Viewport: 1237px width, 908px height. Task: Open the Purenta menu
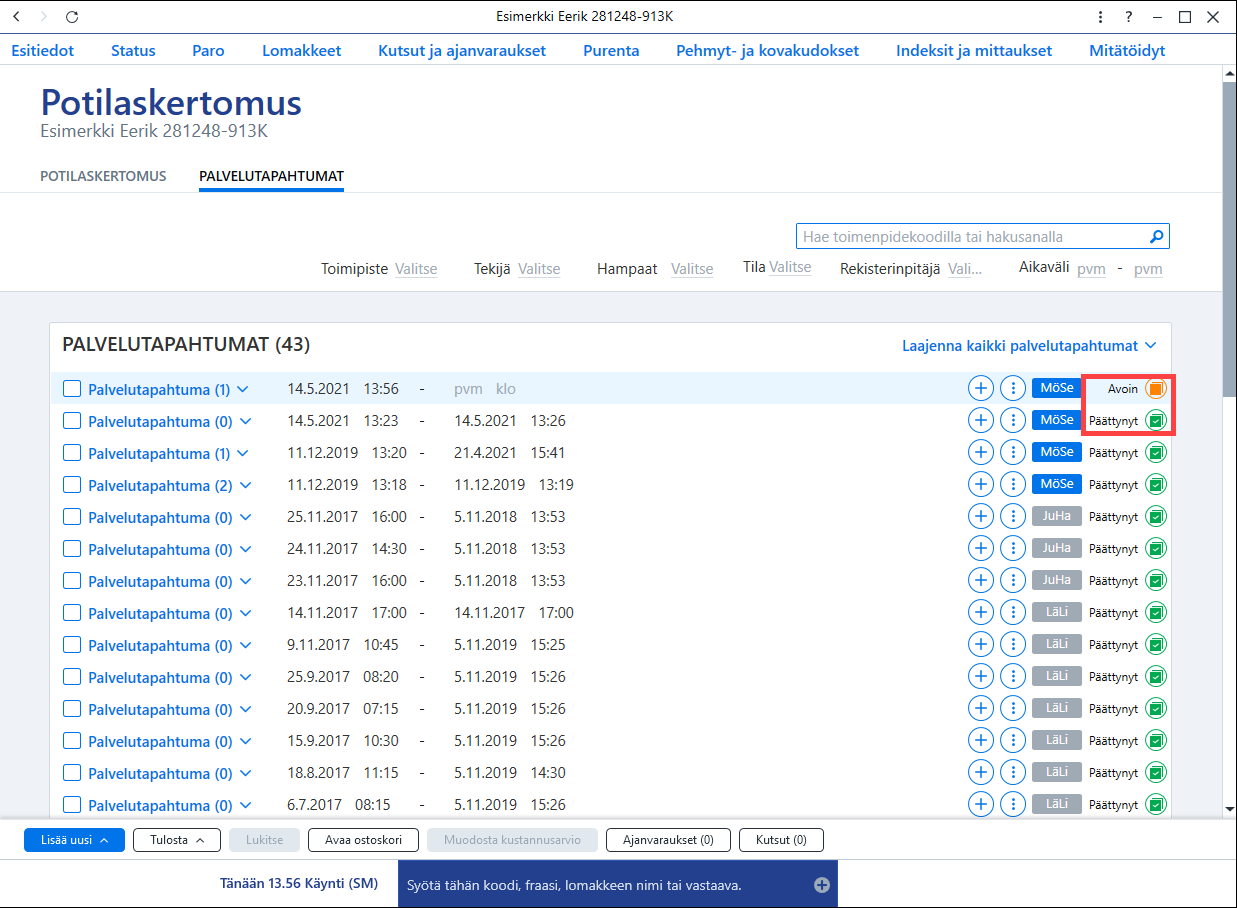[611, 50]
